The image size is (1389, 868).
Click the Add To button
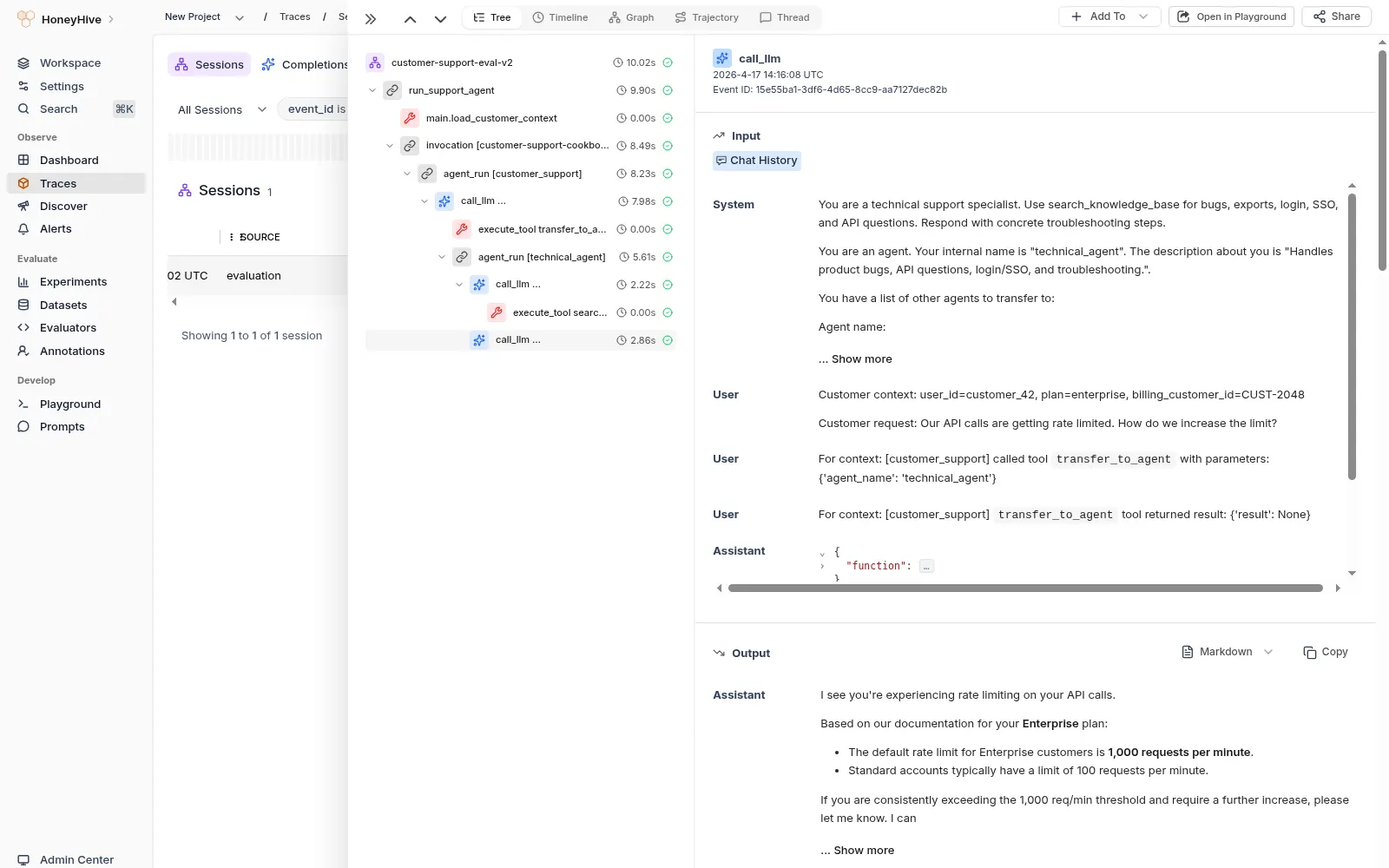point(1109,16)
